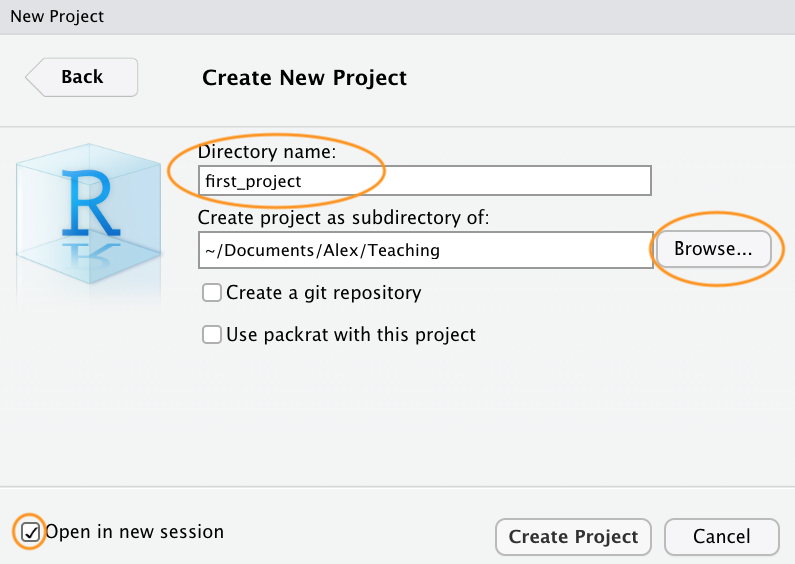Tick the Use packrat with this project box
Viewport: 795px width, 564px height.
pos(212,335)
